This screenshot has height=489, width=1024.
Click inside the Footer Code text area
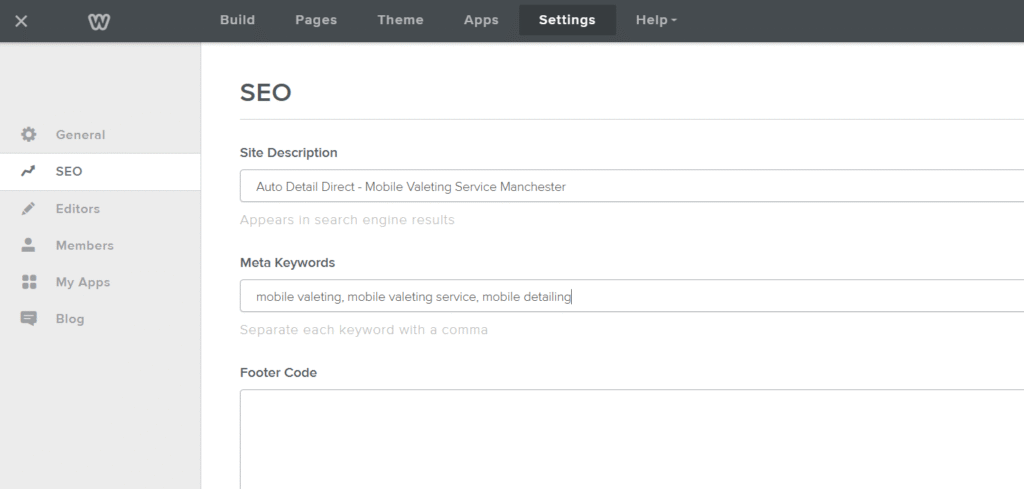pyautogui.click(x=630, y=438)
